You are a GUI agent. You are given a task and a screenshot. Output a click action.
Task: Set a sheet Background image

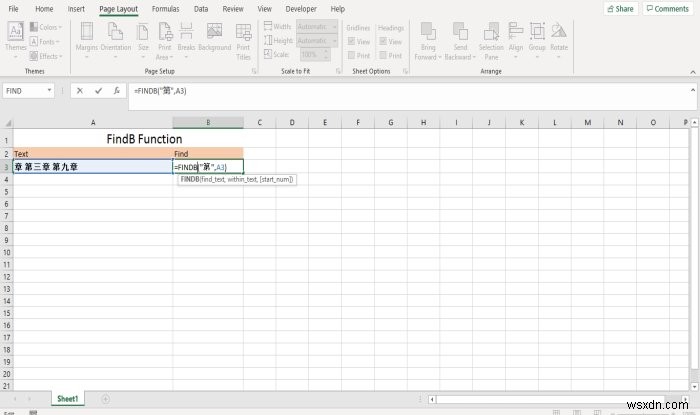215,38
